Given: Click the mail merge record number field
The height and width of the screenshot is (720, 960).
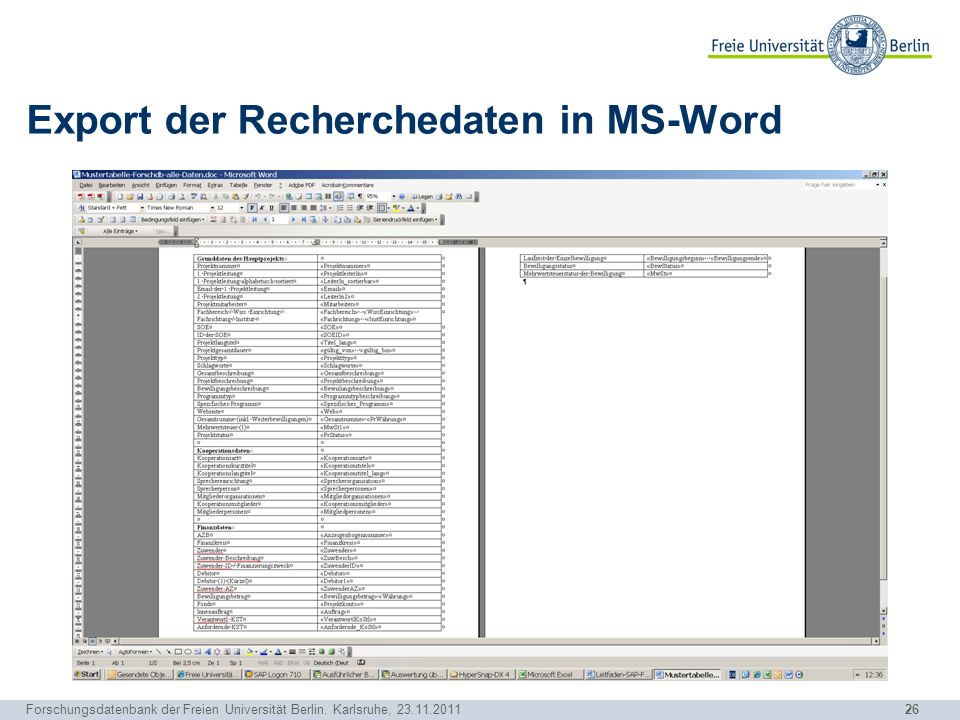Looking at the screenshot, I should coord(279,219).
